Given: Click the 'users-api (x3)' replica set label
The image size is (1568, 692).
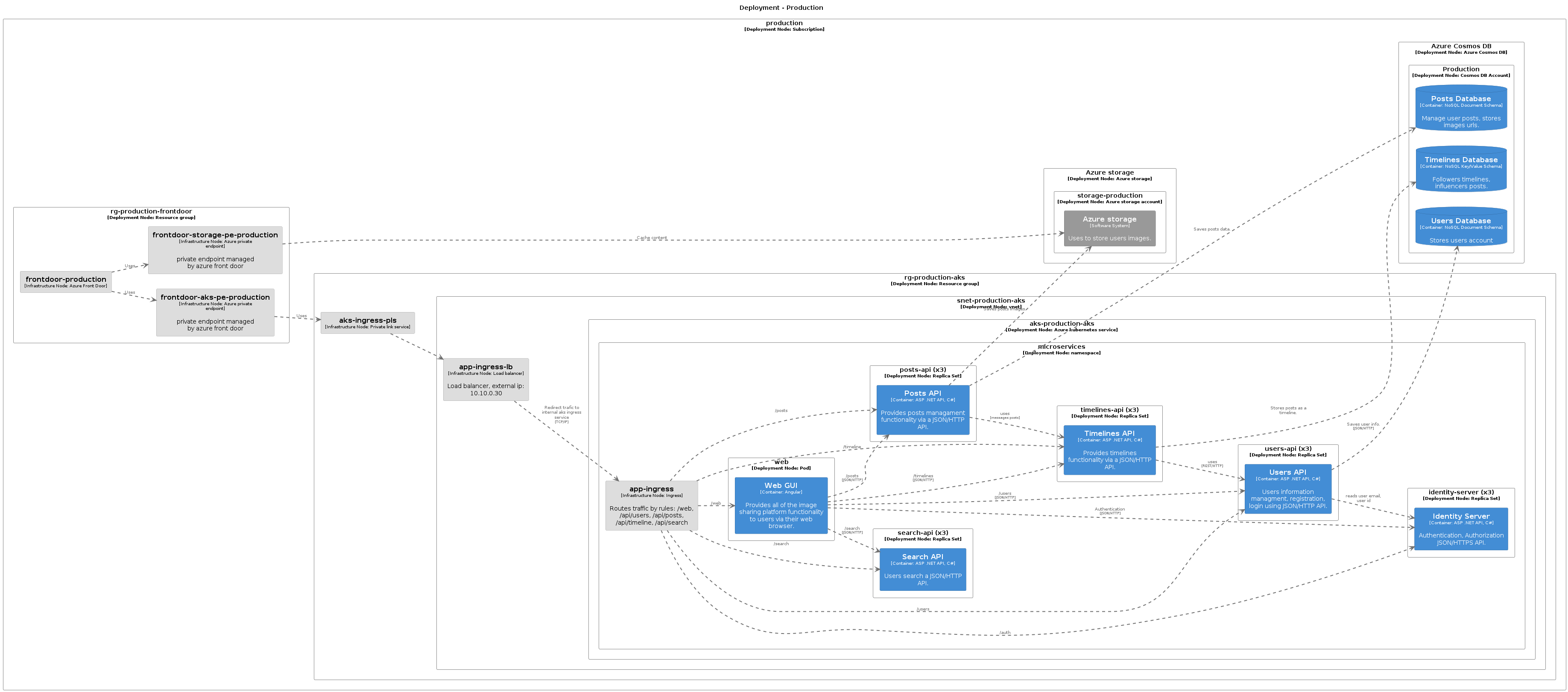Looking at the screenshot, I should click(1288, 449).
